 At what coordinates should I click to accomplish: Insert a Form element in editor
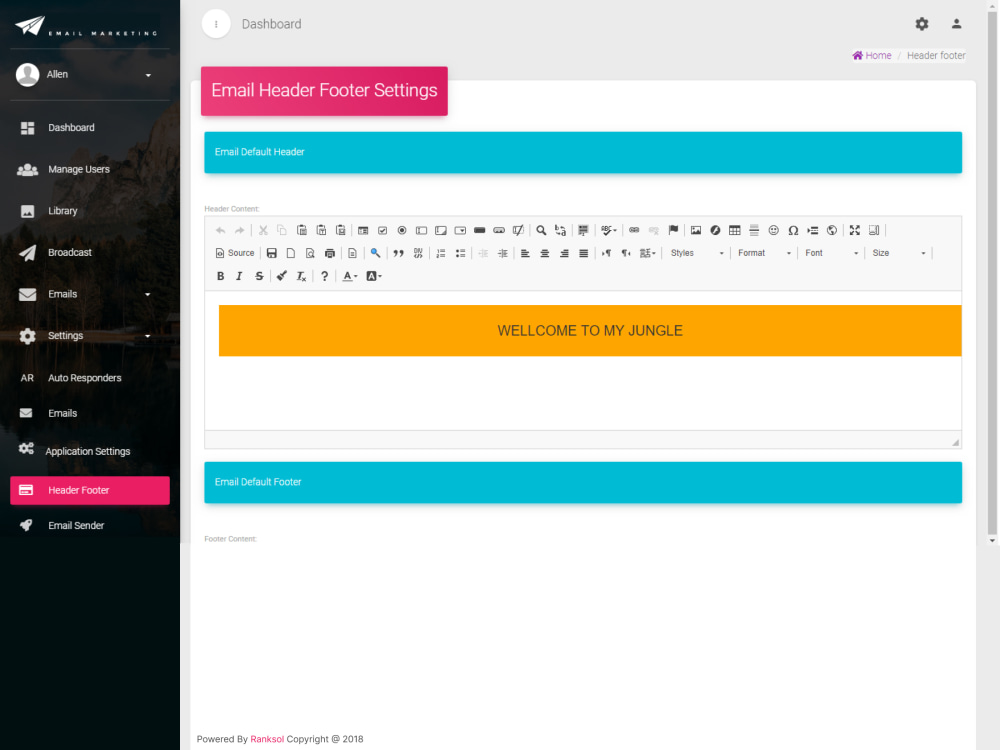[363, 230]
